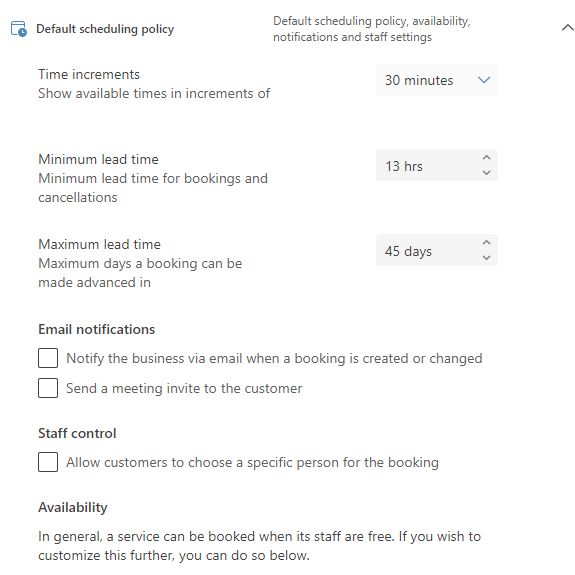
Task: Click the policy, availability, notifications description text
Action: pyautogui.click(x=371, y=29)
